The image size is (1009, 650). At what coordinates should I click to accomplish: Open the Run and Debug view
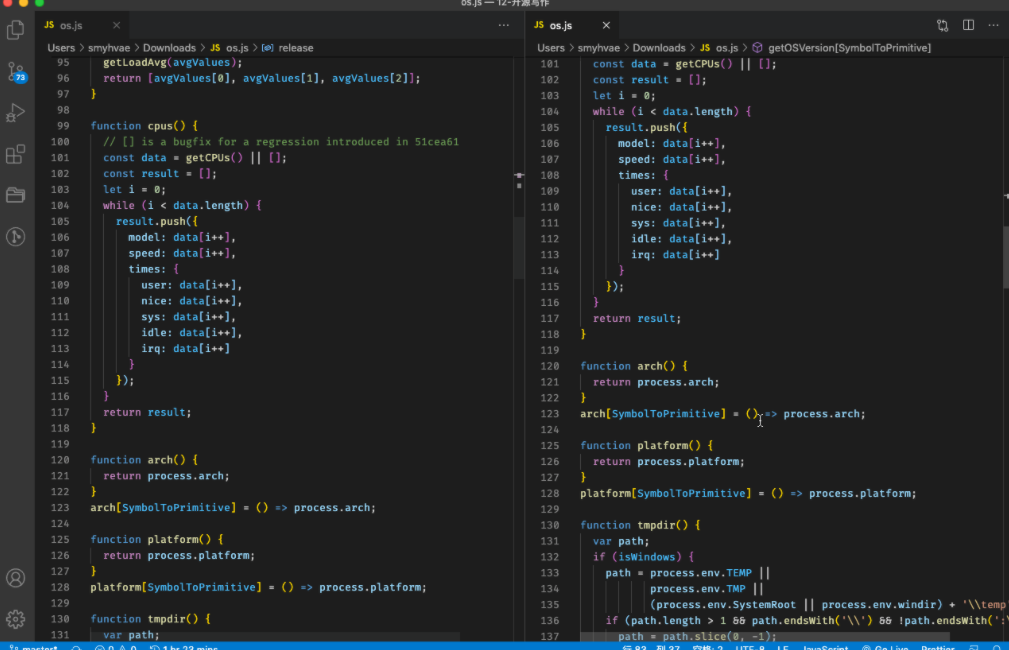(x=15, y=113)
